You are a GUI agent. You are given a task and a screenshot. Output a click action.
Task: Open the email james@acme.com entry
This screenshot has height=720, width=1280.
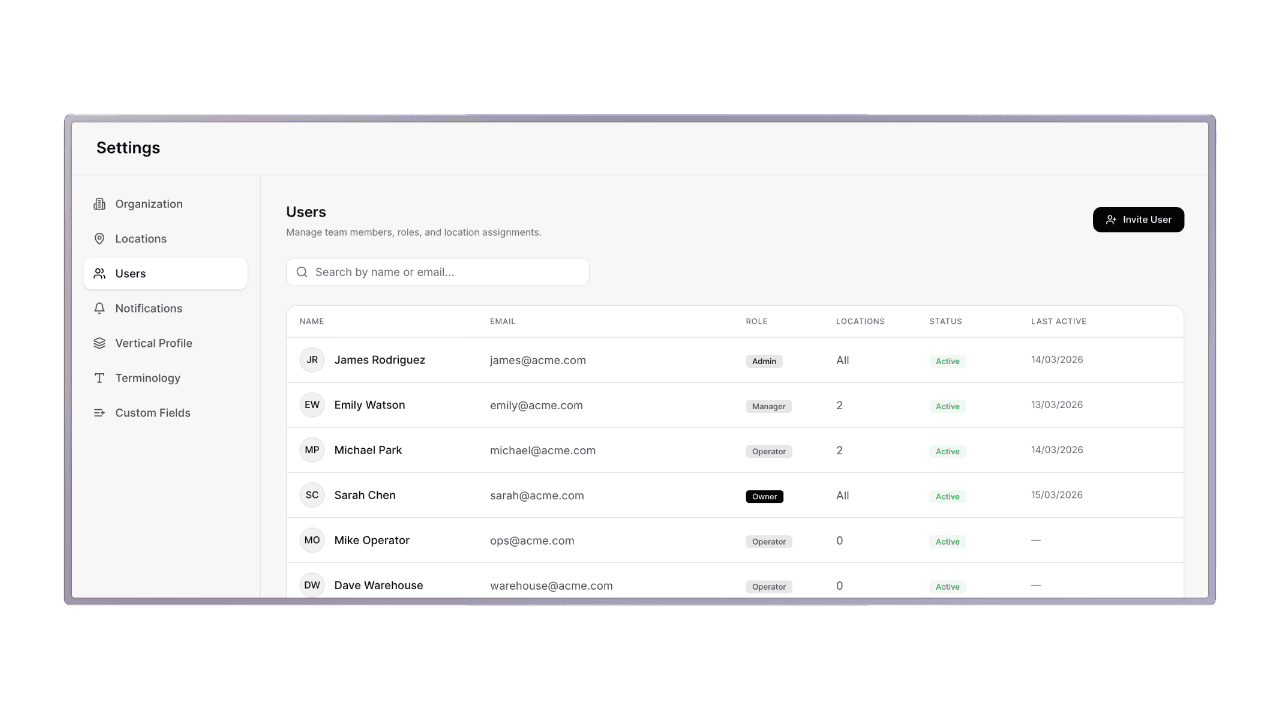[x=537, y=360]
